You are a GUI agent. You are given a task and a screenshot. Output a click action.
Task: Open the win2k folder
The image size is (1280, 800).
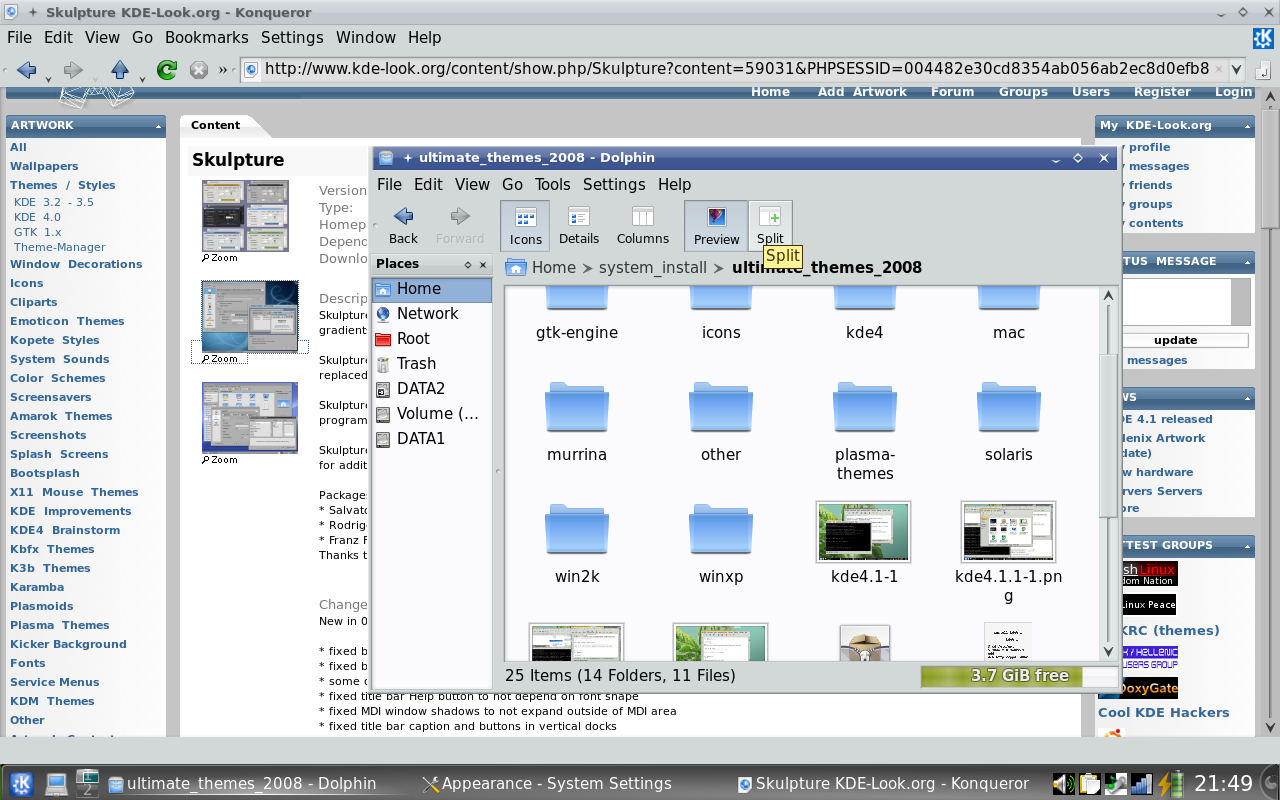tap(577, 544)
